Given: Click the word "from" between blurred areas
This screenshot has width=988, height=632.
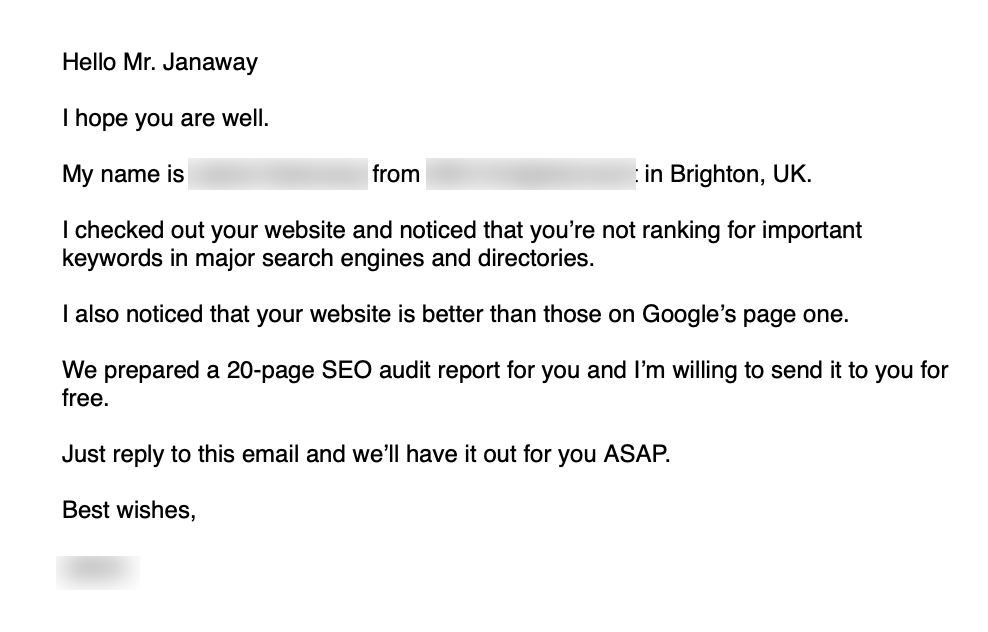Looking at the screenshot, I should click(396, 175).
